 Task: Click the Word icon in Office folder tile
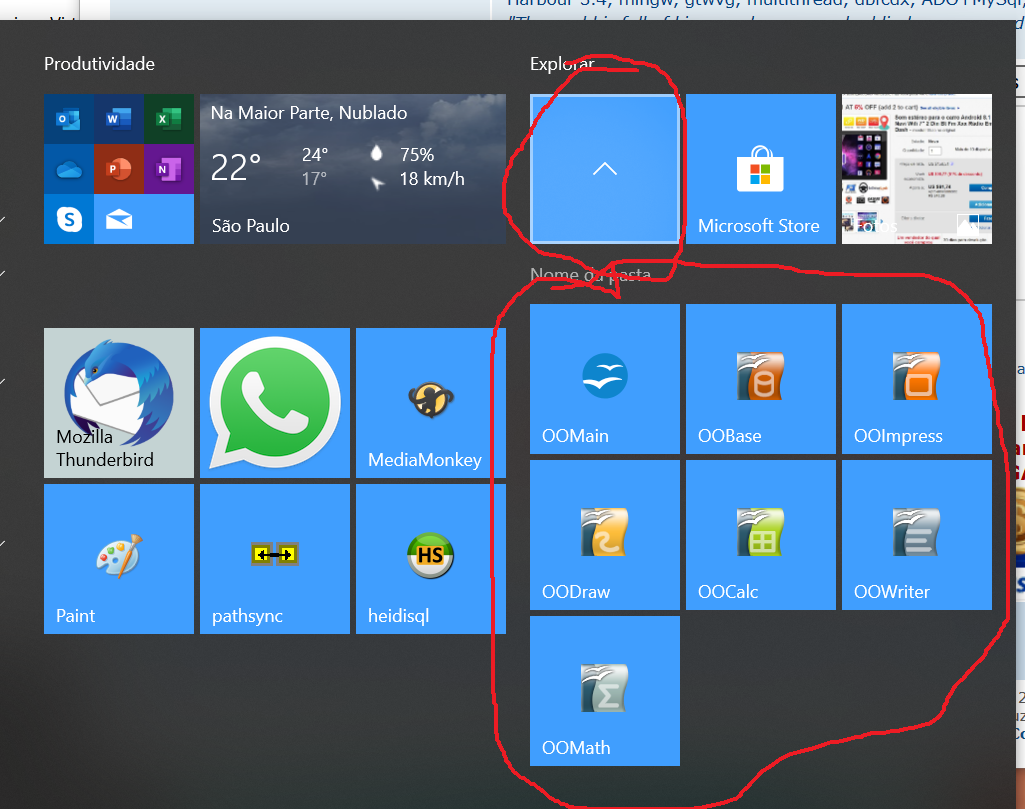pyautogui.click(x=118, y=120)
